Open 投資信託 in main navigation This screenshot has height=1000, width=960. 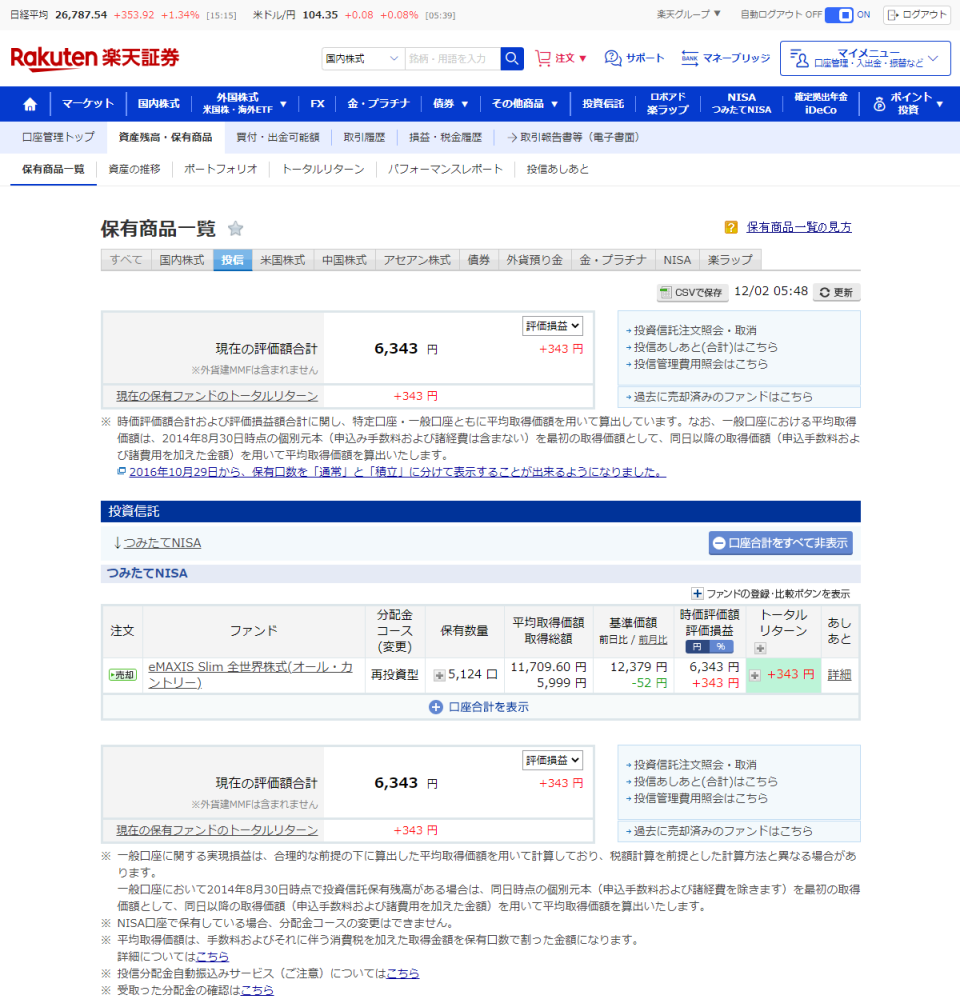[603, 104]
